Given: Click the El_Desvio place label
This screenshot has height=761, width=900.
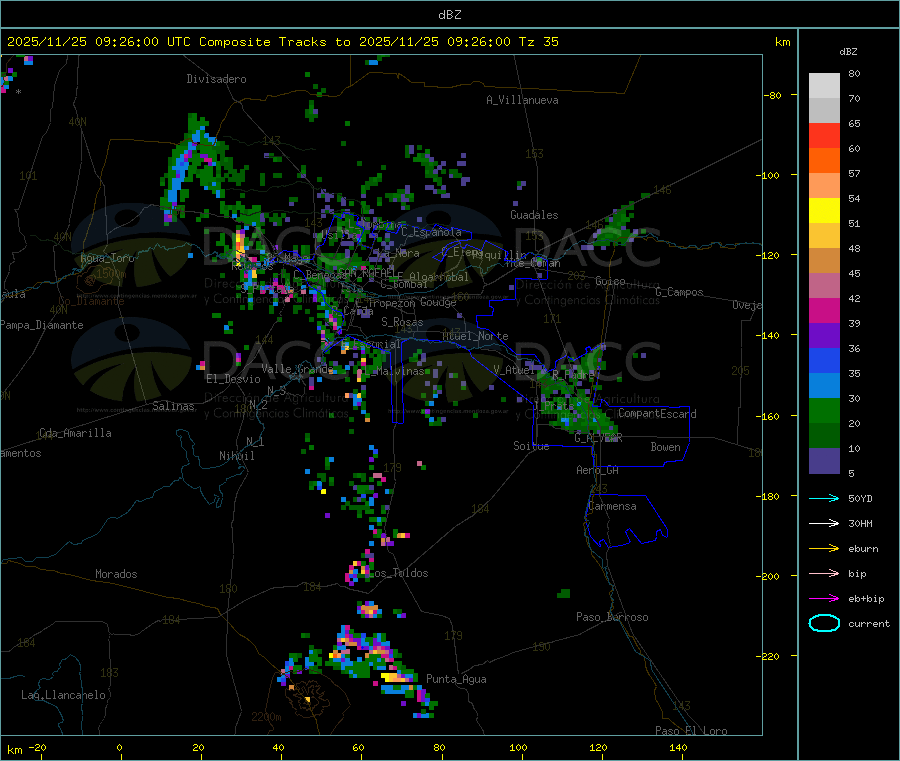Looking at the screenshot, I should pyautogui.click(x=233, y=379).
